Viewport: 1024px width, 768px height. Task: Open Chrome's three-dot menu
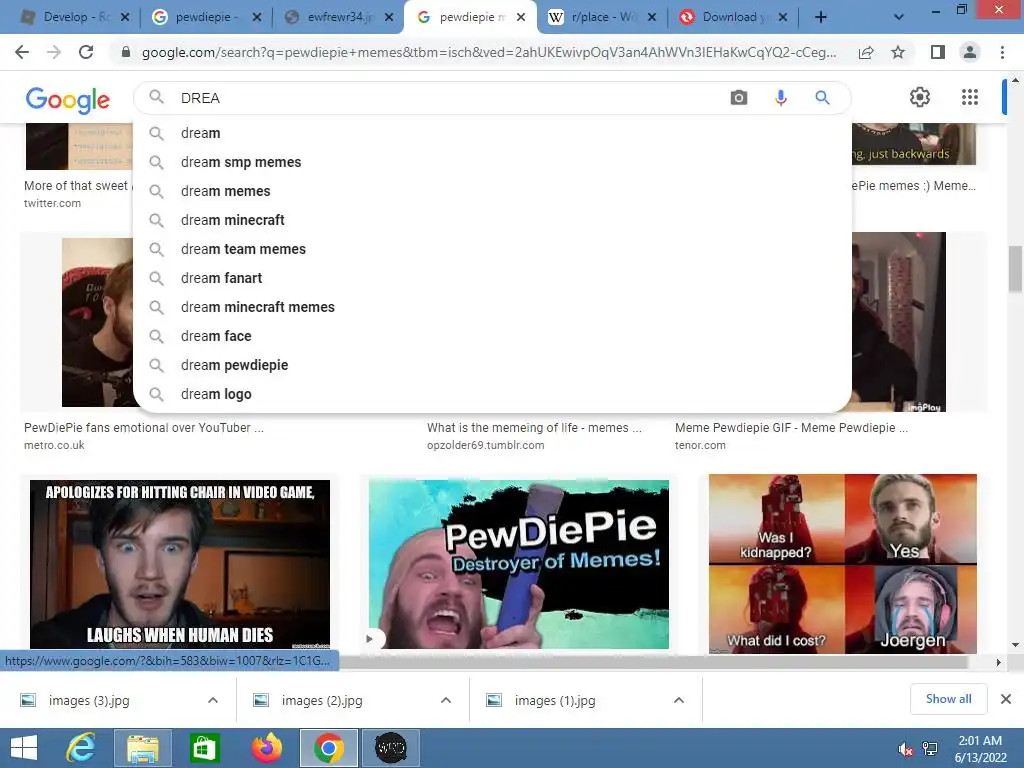[x=1002, y=52]
